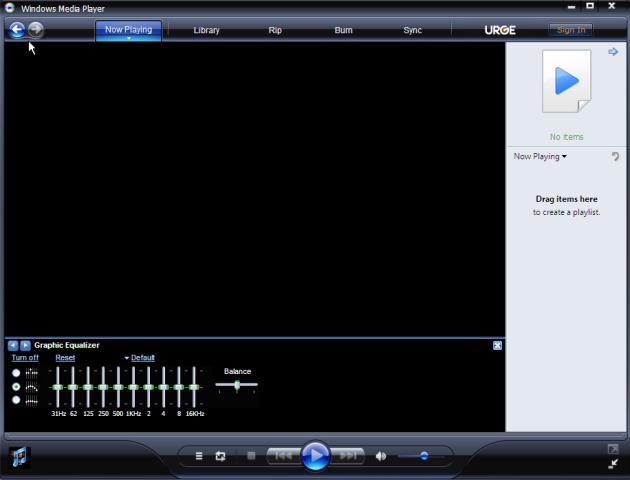Toggle shuffle mode
The height and width of the screenshot is (480, 630).
[199, 456]
